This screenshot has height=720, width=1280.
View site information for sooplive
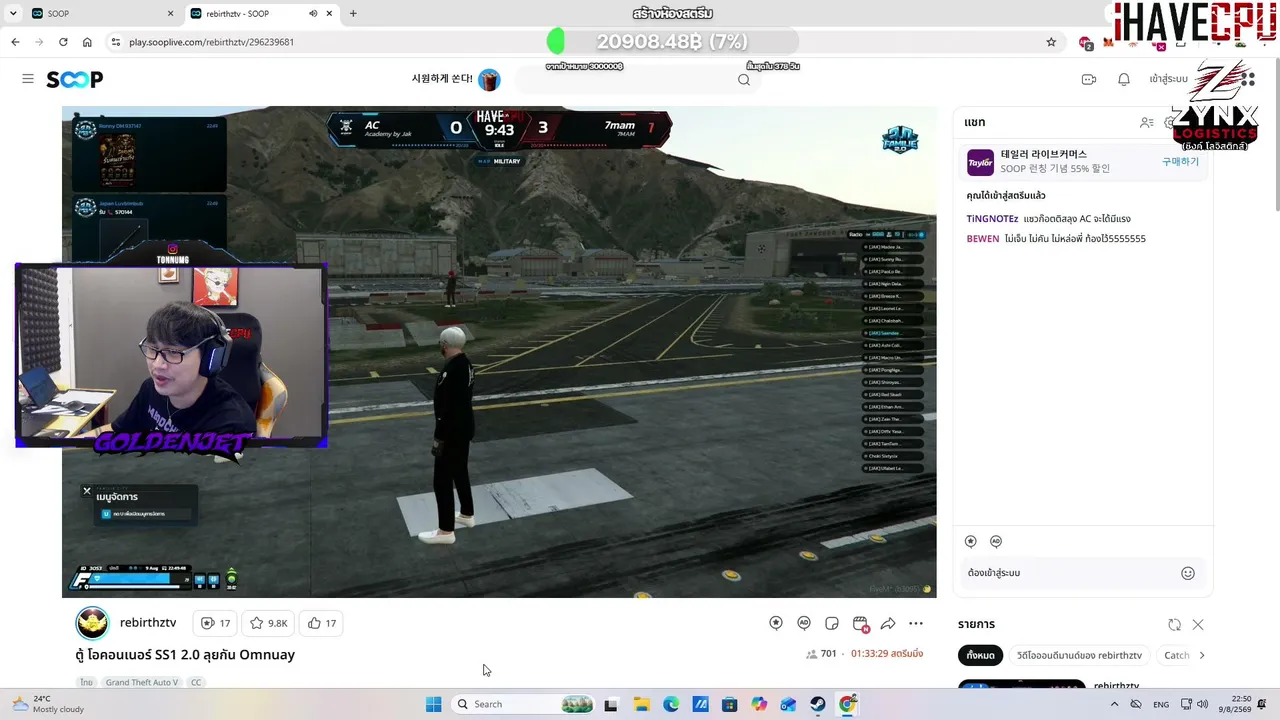tap(115, 42)
